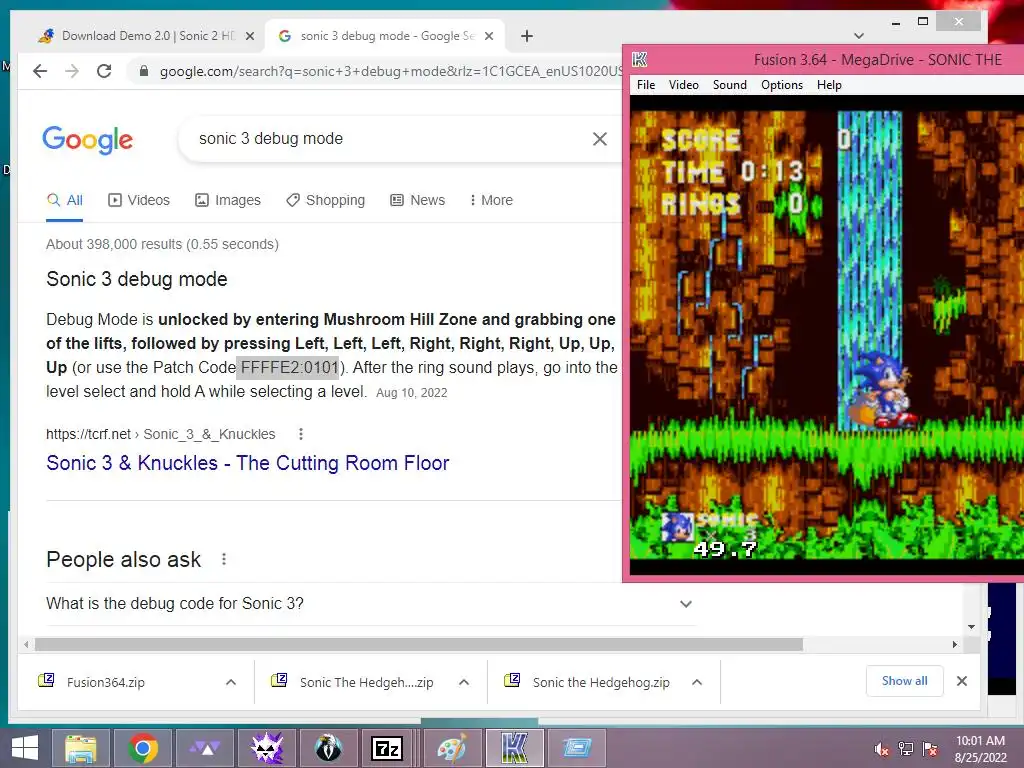1024x768 pixels.
Task: Select the All results filter
Action: coord(65,200)
